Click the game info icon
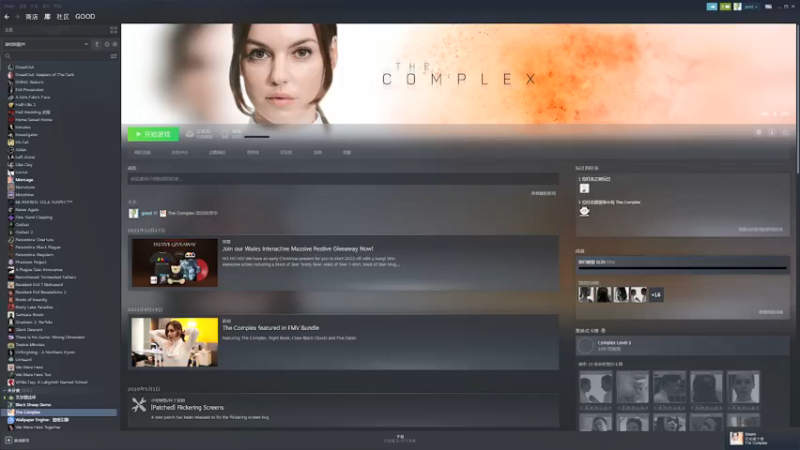 coord(771,132)
